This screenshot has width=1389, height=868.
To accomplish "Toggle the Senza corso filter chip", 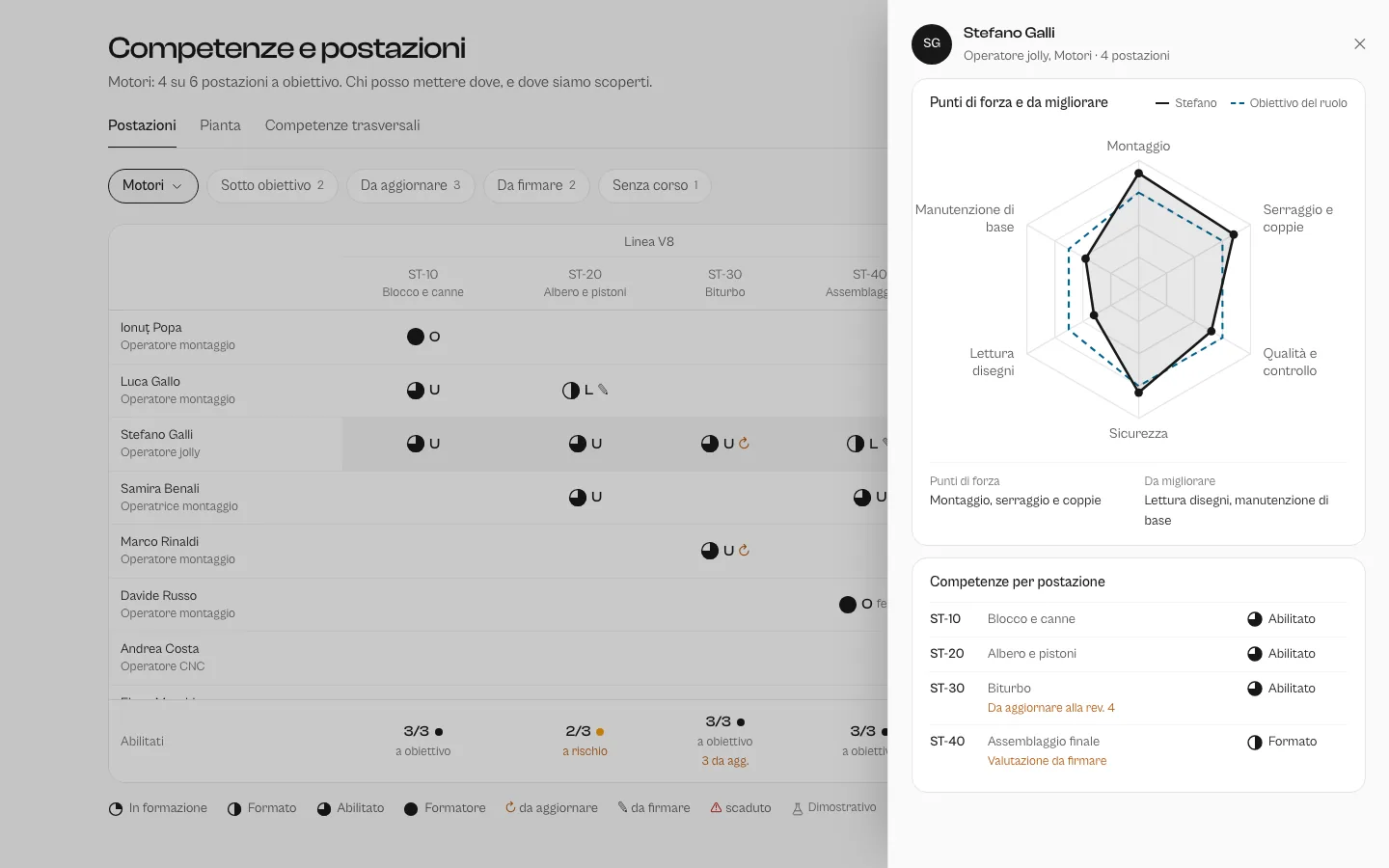I will click(655, 186).
